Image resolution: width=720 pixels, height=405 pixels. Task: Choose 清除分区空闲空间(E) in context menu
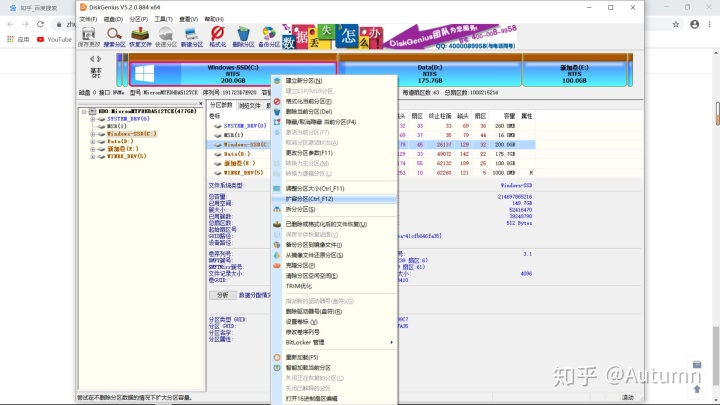pos(334,276)
